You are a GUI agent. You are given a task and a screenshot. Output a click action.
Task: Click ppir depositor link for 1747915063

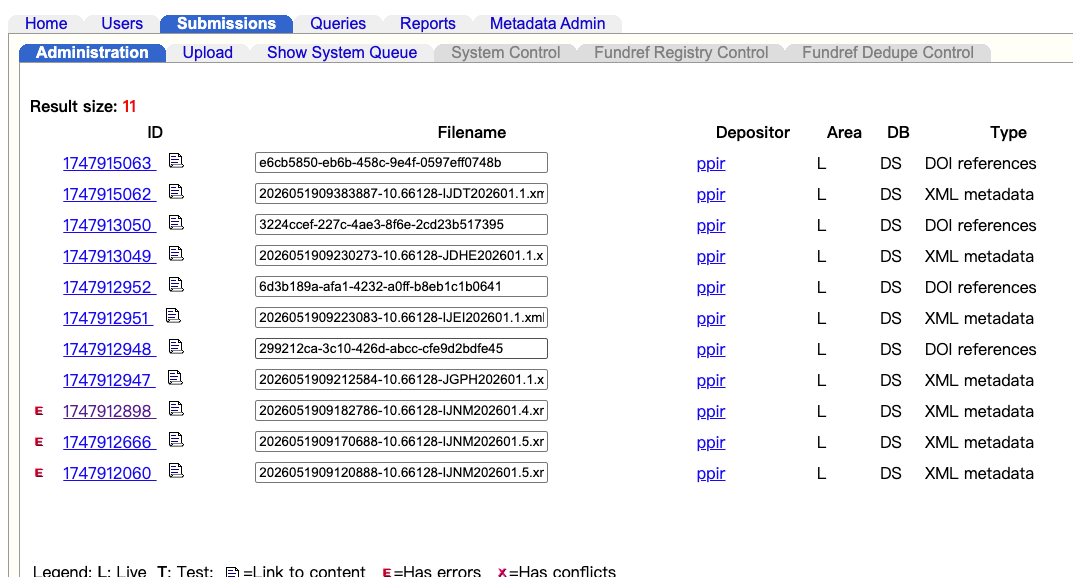pos(711,164)
